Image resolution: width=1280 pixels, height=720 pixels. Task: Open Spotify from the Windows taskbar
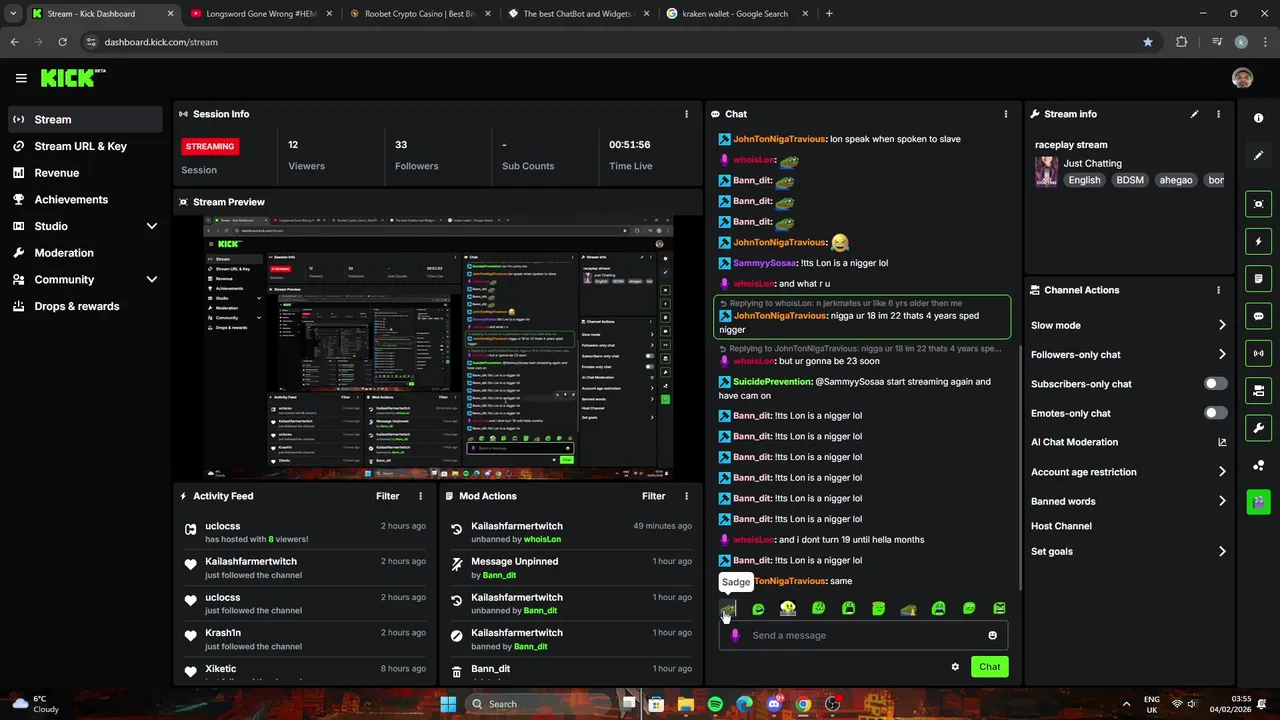point(715,704)
